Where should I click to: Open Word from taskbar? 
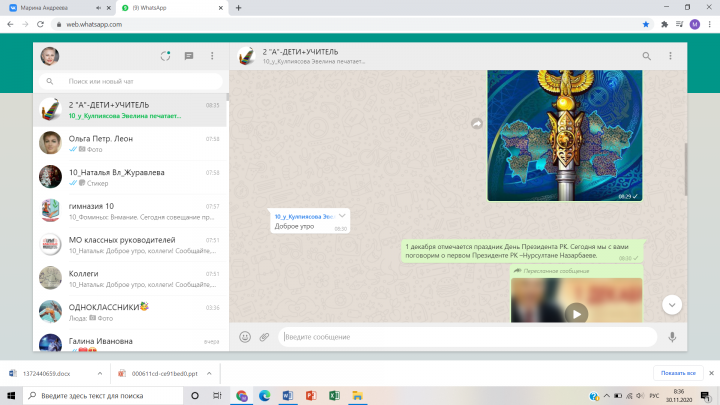pos(287,395)
